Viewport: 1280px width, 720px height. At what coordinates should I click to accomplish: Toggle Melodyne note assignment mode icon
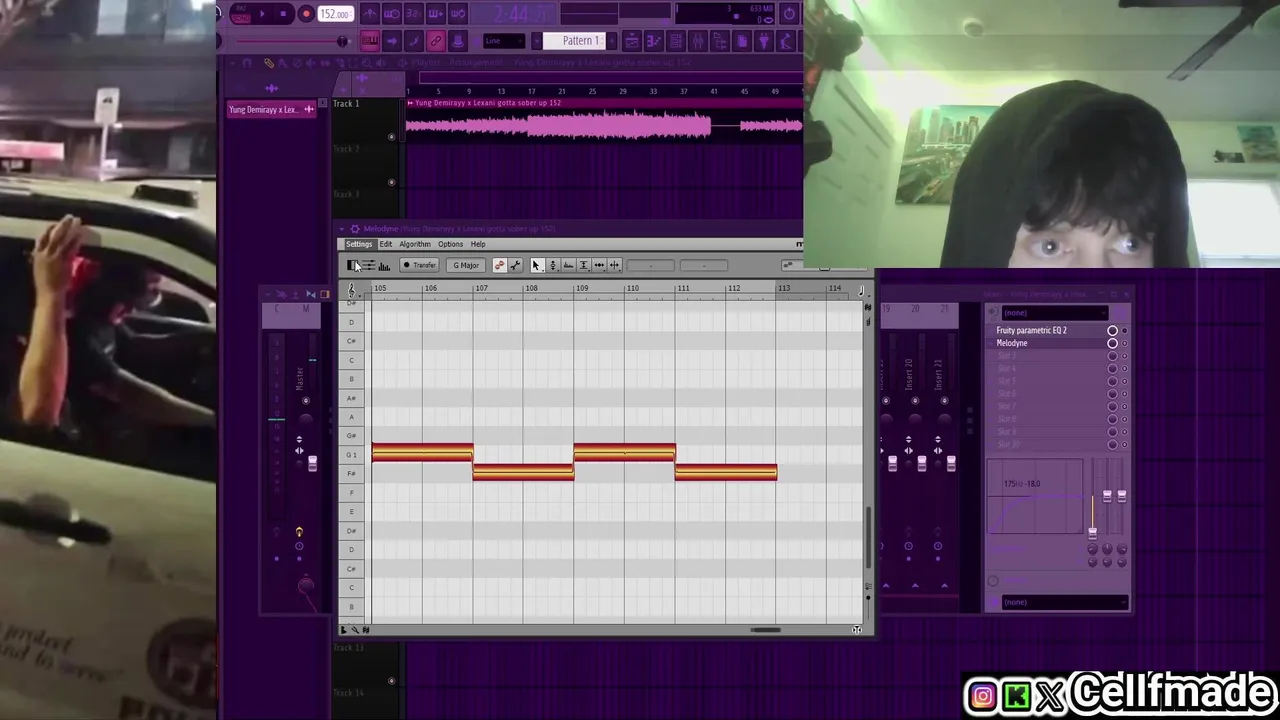tap(500, 265)
